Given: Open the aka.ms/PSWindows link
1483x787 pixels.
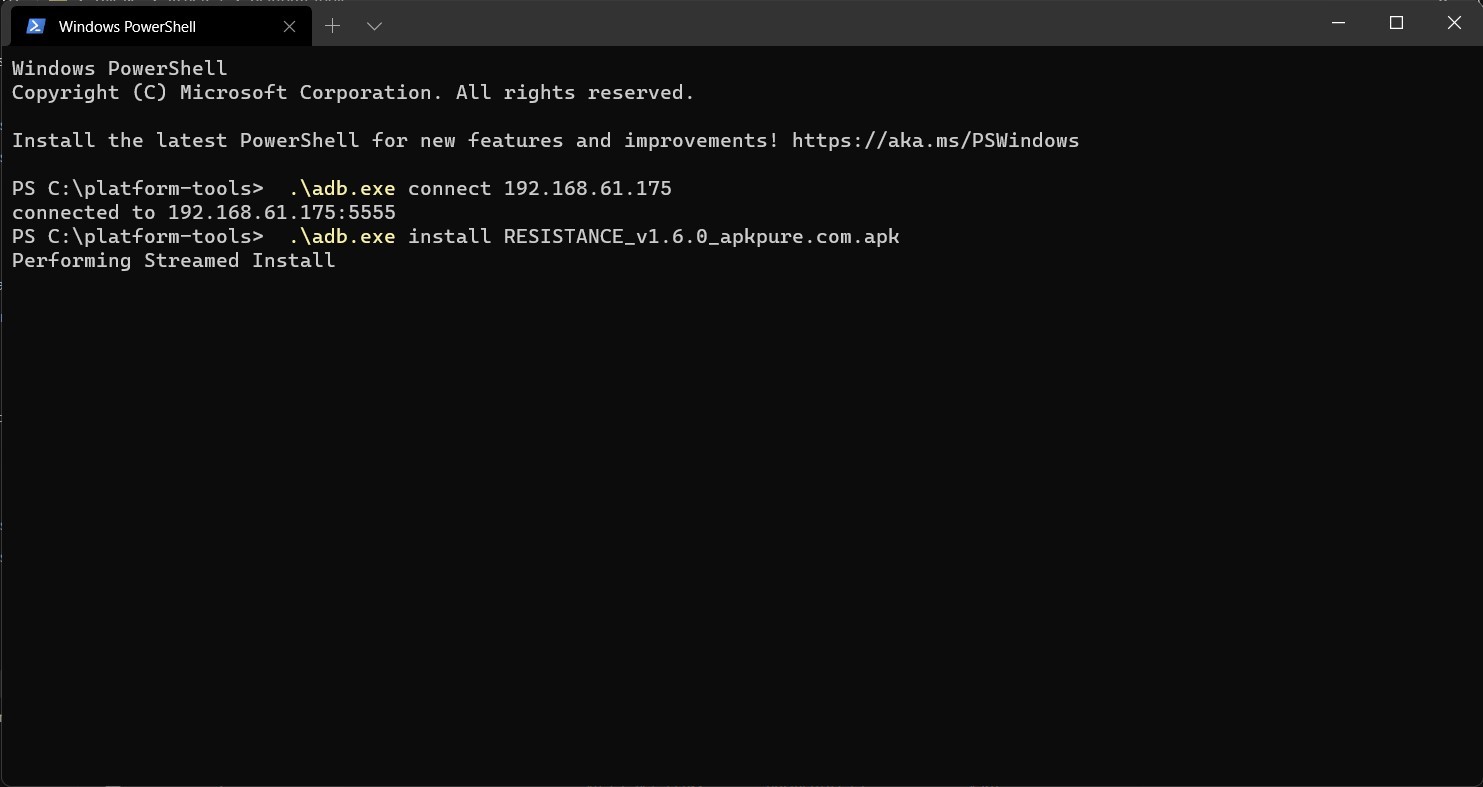Looking at the screenshot, I should click(935, 141).
